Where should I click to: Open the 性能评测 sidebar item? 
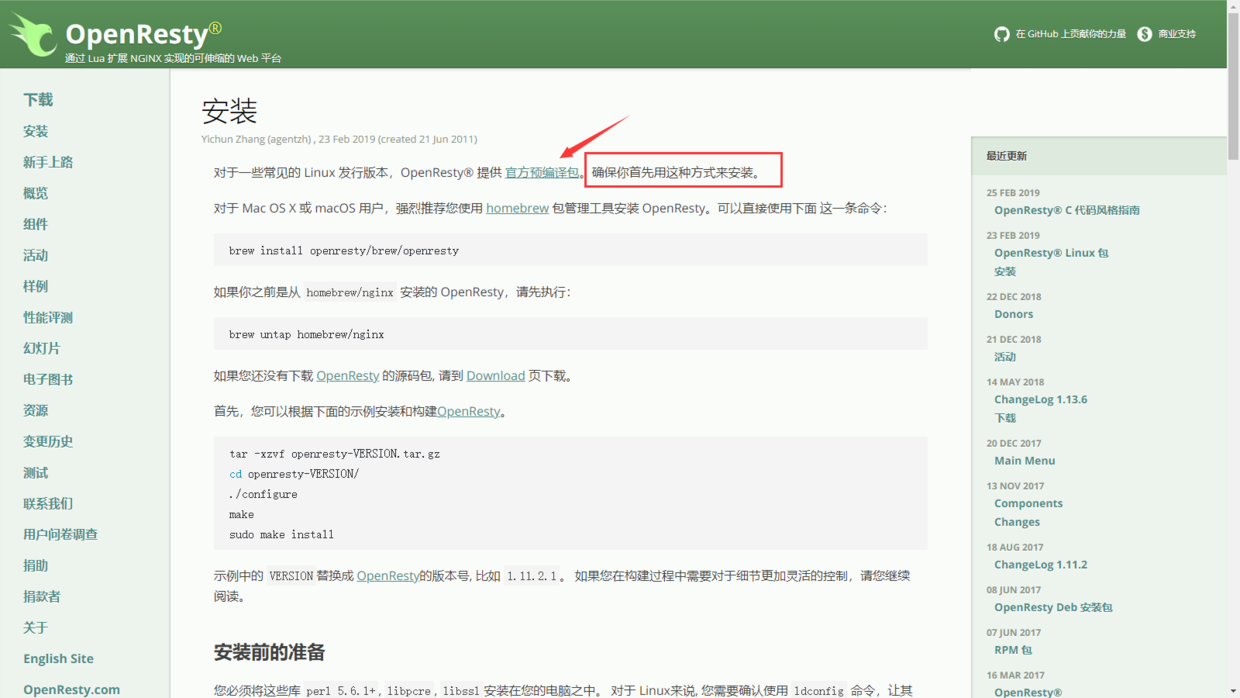click(x=48, y=317)
